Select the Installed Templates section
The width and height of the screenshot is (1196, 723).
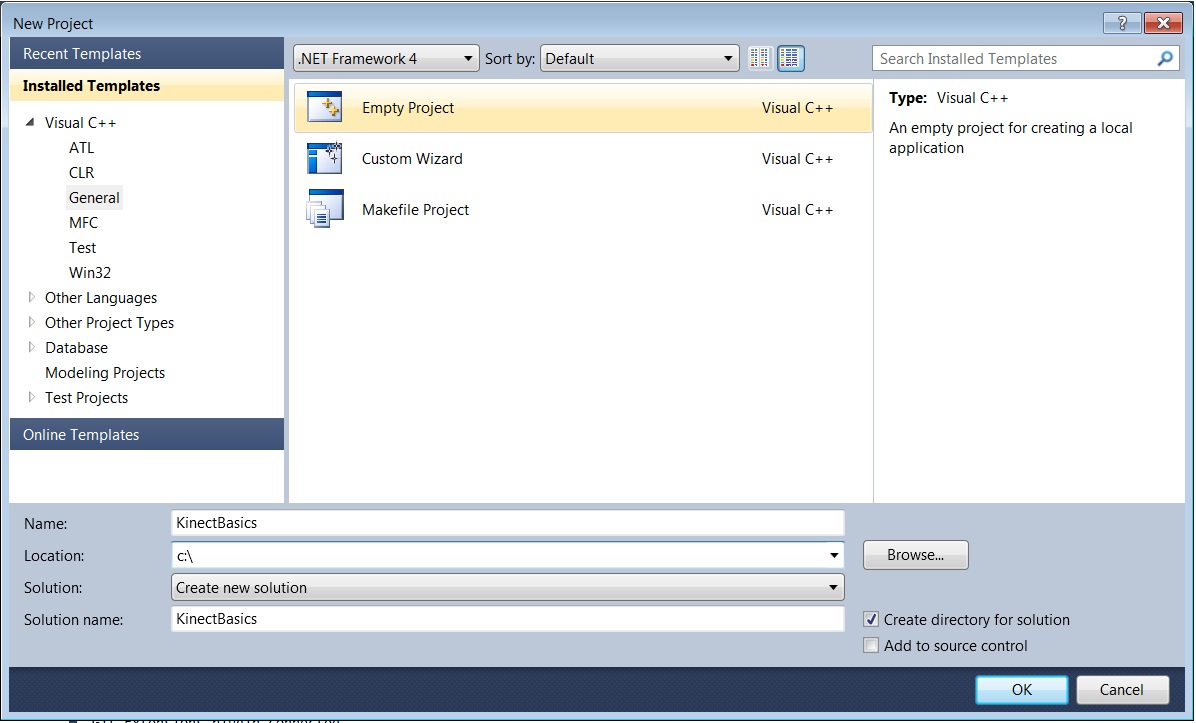click(x=146, y=85)
